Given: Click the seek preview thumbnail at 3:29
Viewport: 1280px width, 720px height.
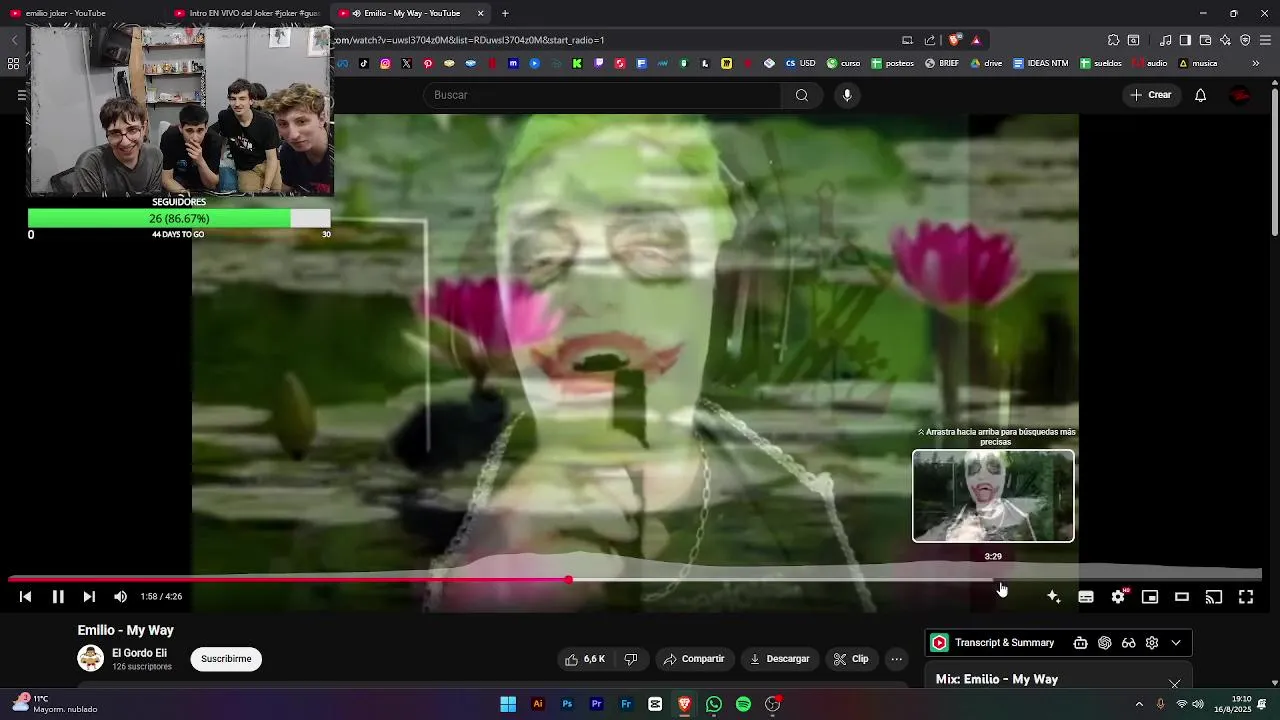Looking at the screenshot, I should point(993,496).
